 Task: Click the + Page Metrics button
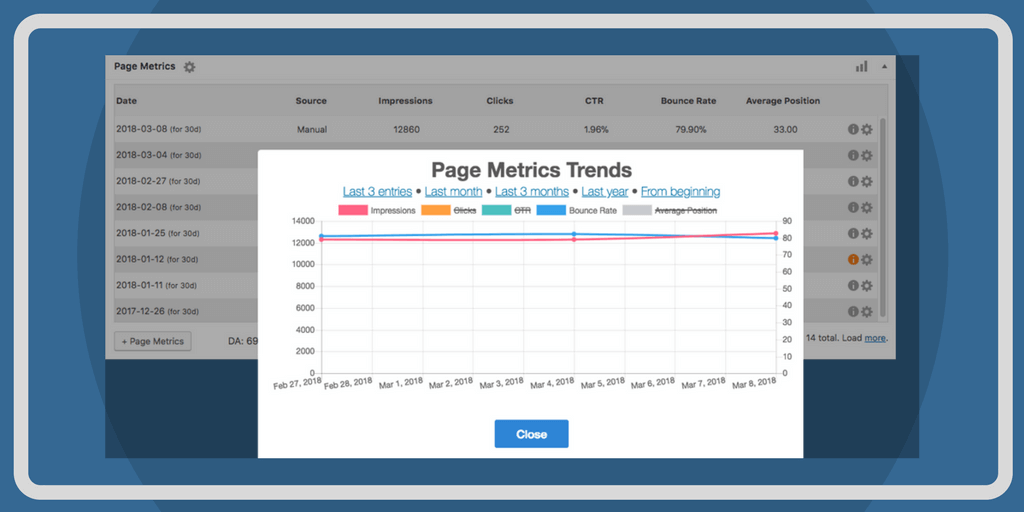153,341
